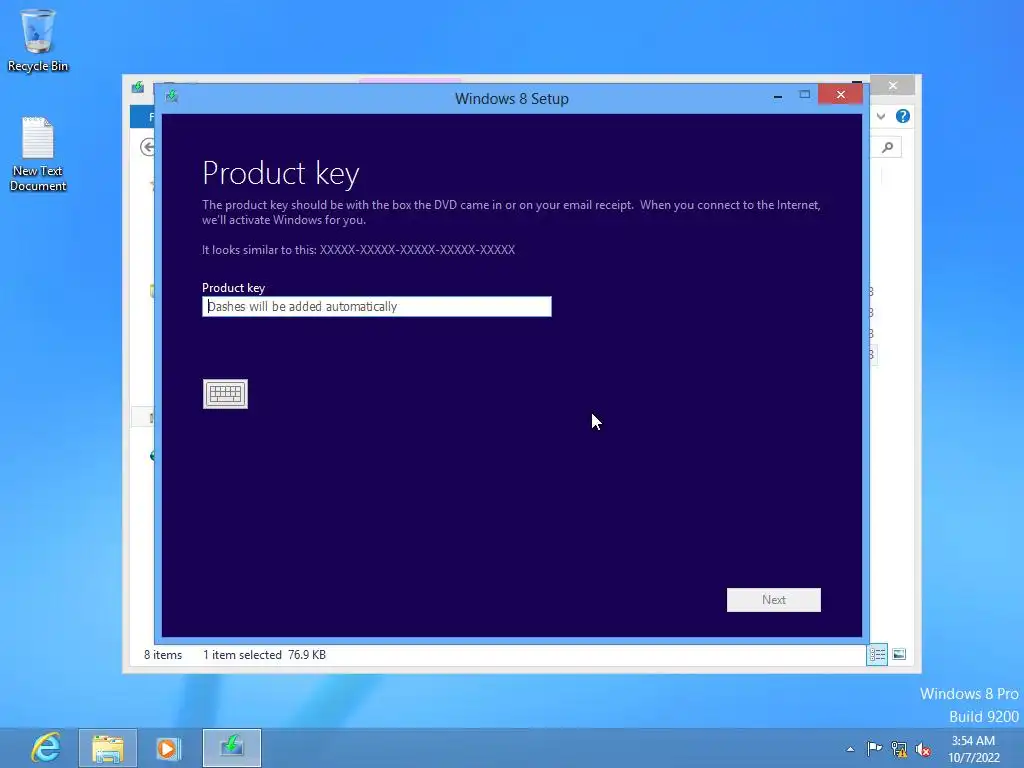The image size is (1024, 768).
Task: Open the Explorer window help icon
Action: tap(903, 116)
